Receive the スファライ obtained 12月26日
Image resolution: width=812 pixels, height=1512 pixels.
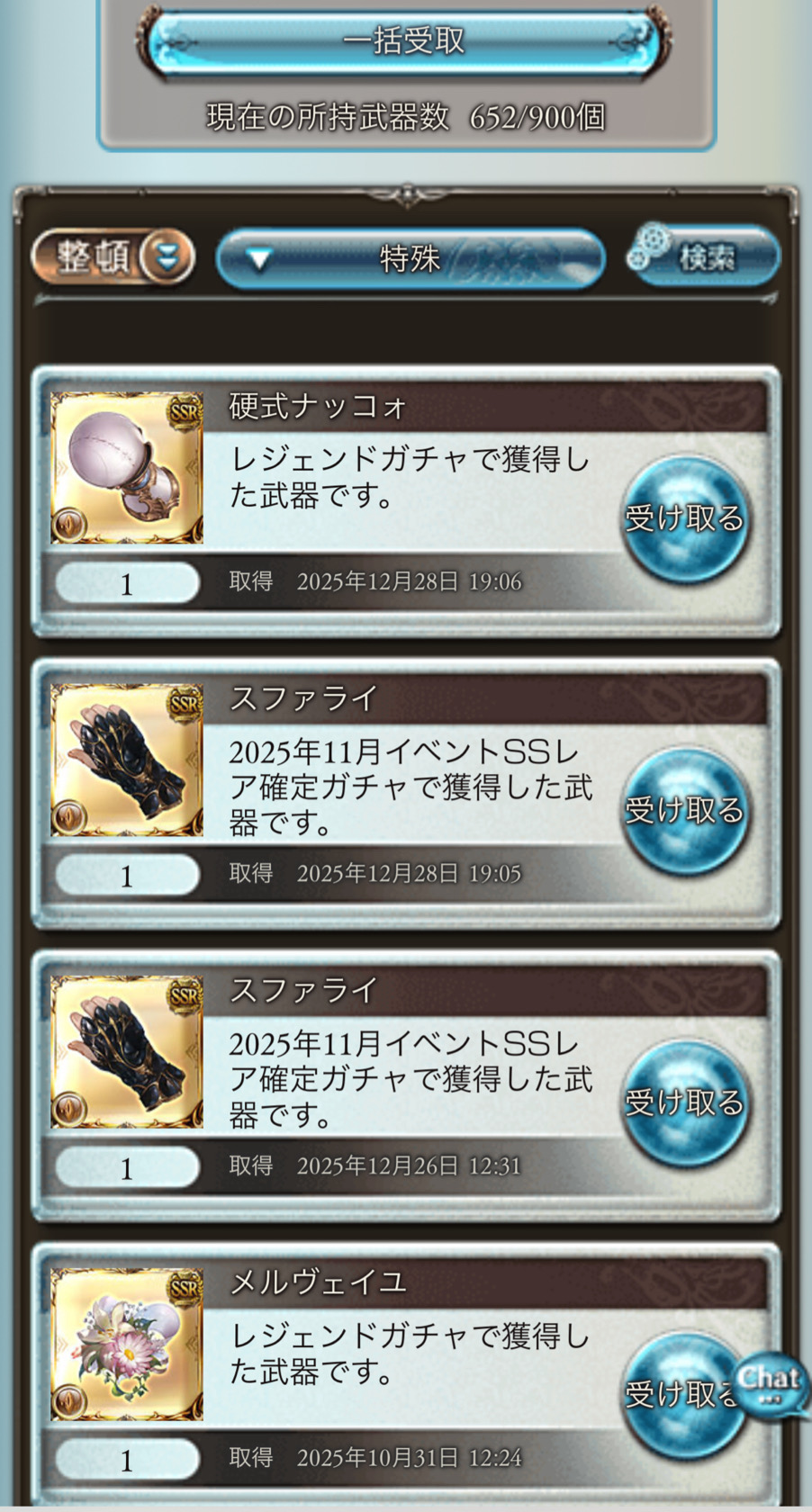686,1103
